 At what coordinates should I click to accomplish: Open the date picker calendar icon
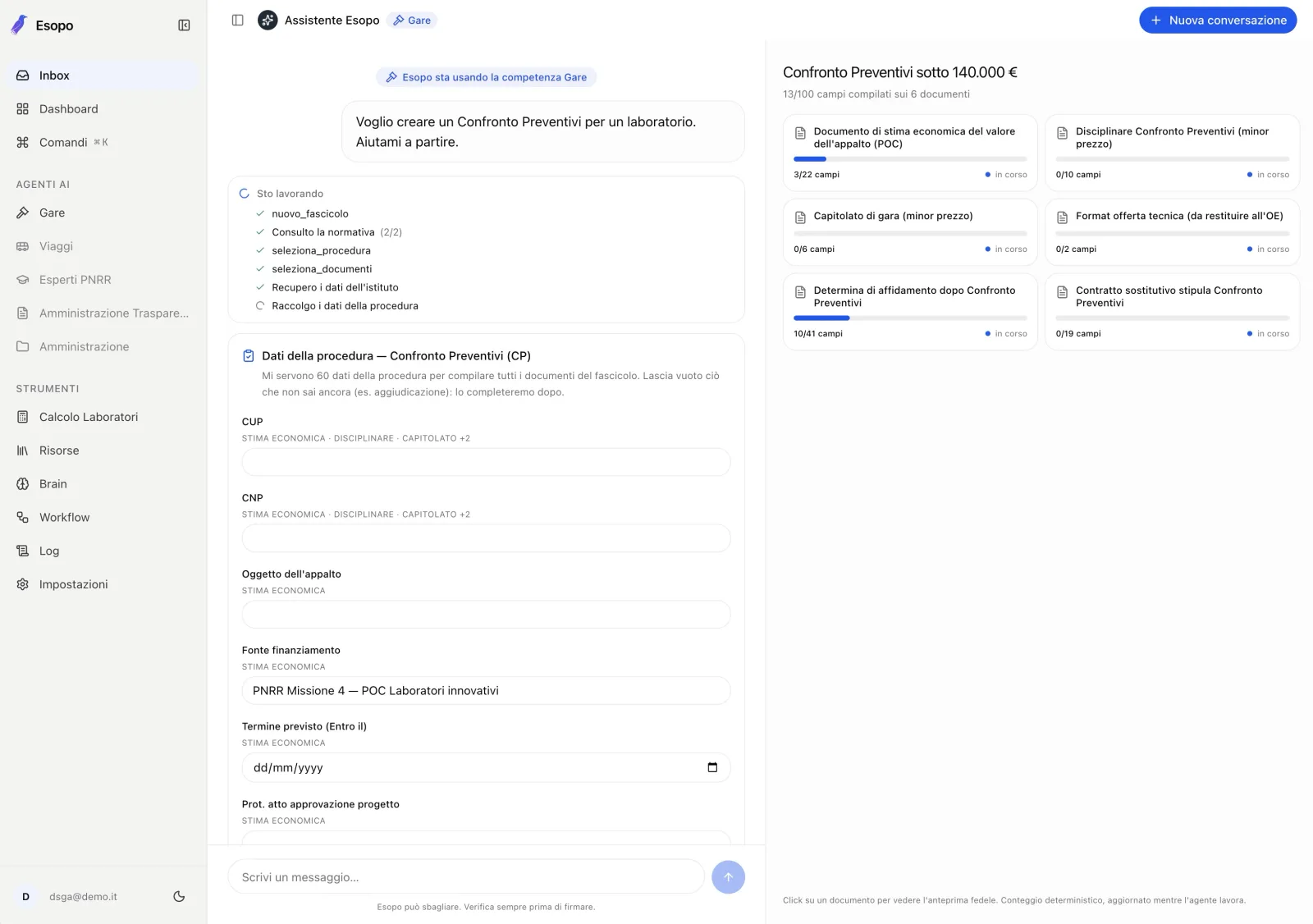click(712, 767)
